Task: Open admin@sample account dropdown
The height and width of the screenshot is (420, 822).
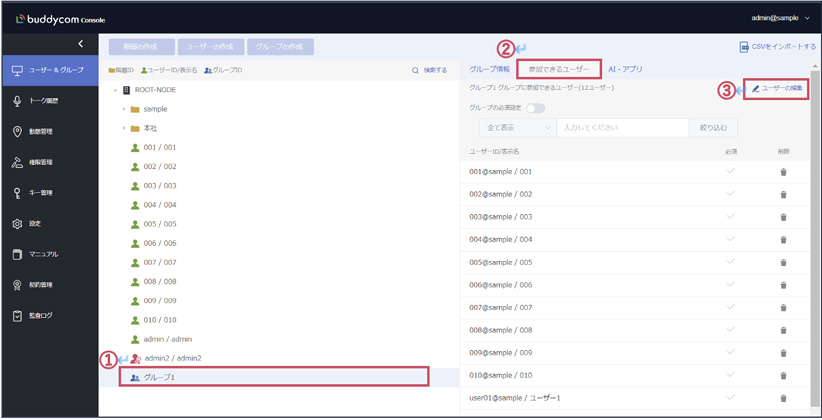Action: 780,18
